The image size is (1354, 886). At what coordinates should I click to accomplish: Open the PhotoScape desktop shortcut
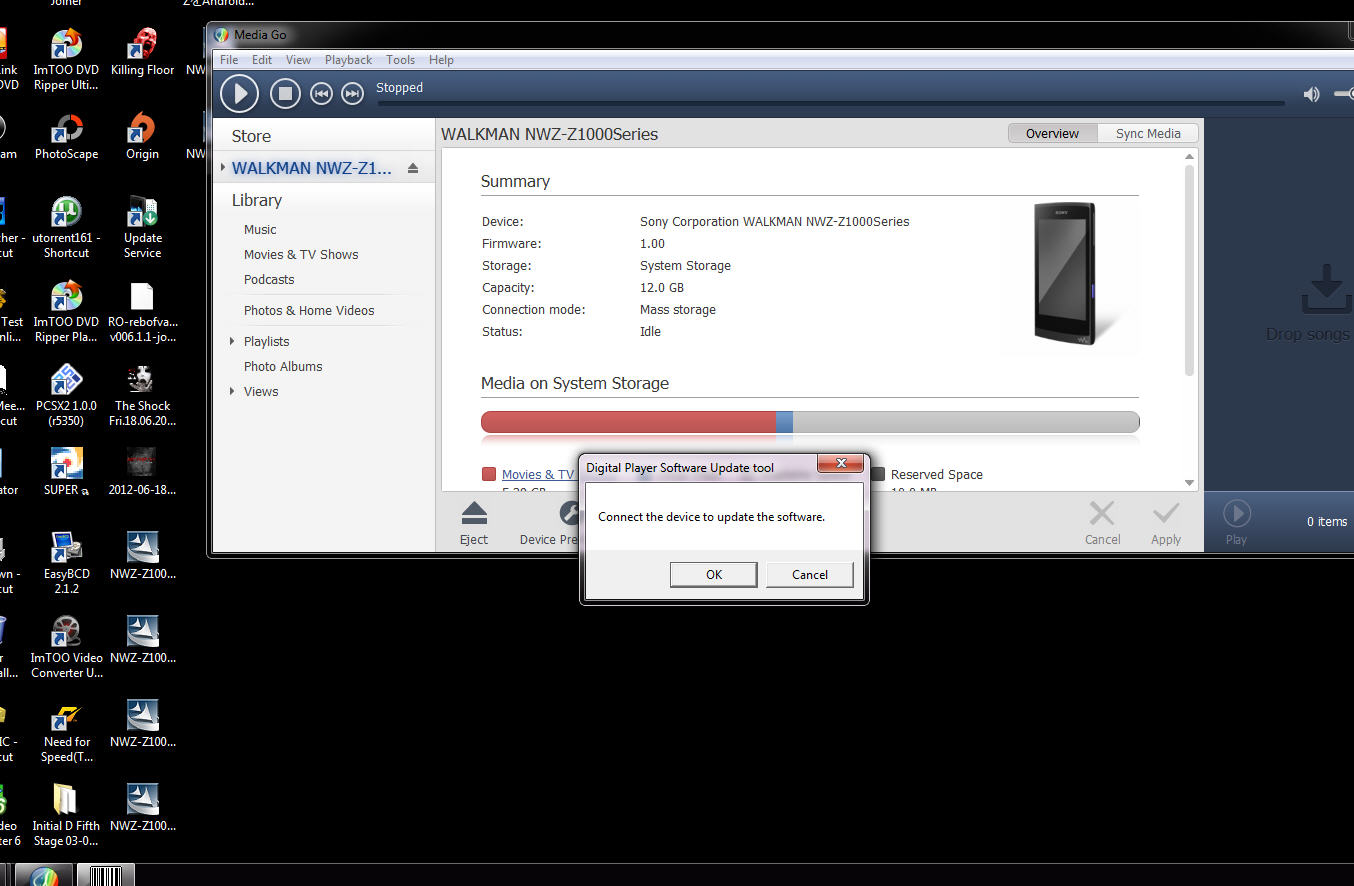[66, 136]
